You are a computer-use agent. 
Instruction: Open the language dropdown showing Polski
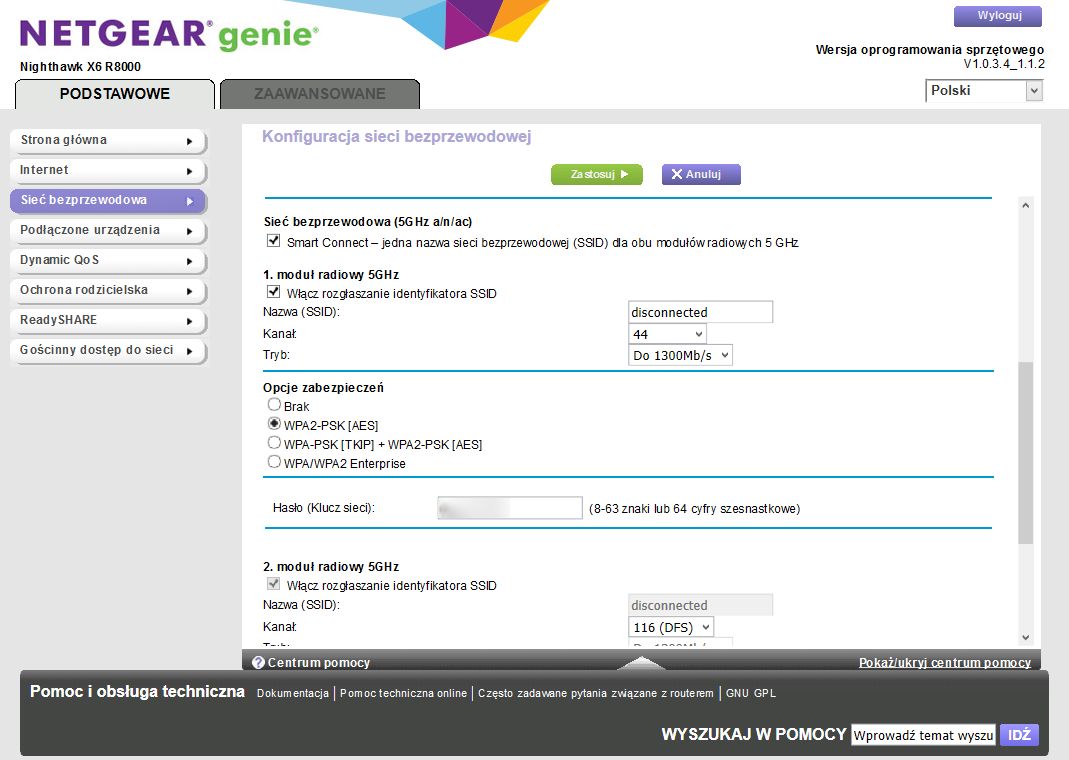tap(984, 91)
